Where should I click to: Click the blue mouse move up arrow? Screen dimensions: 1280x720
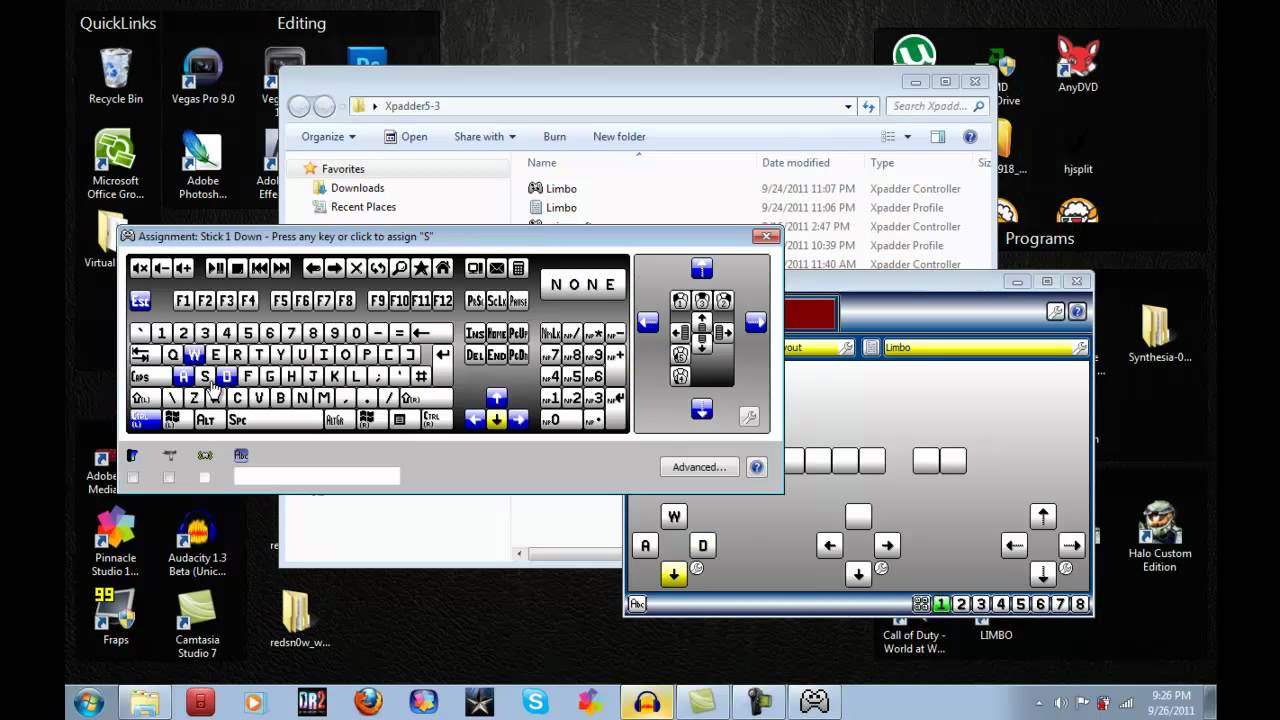coord(702,268)
